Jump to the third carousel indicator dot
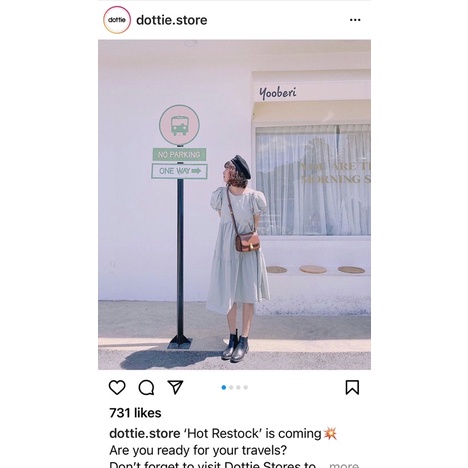The width and height of the screenshot is (468, 468). coord(238,387)
